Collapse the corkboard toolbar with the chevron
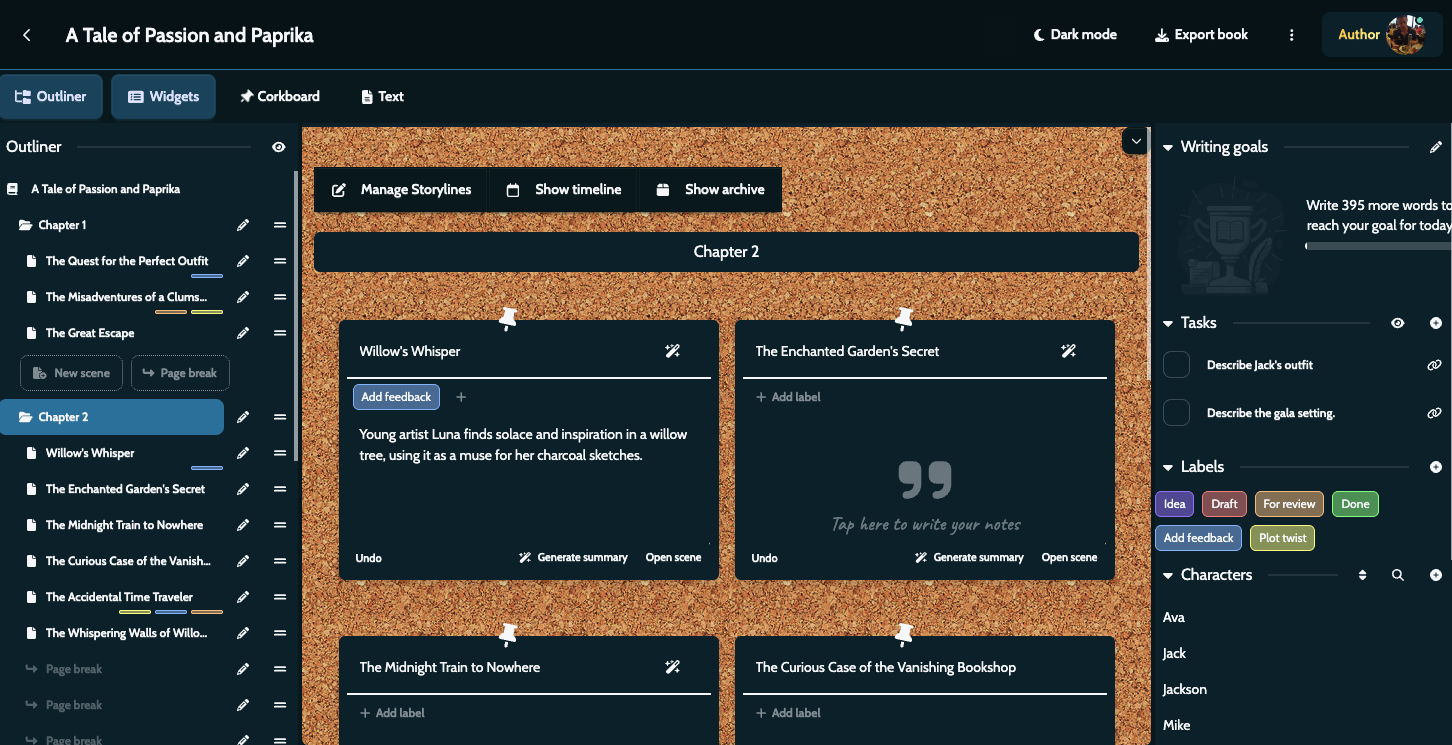This screenshot has height=745, width=1452. (x=1135, y=141)
